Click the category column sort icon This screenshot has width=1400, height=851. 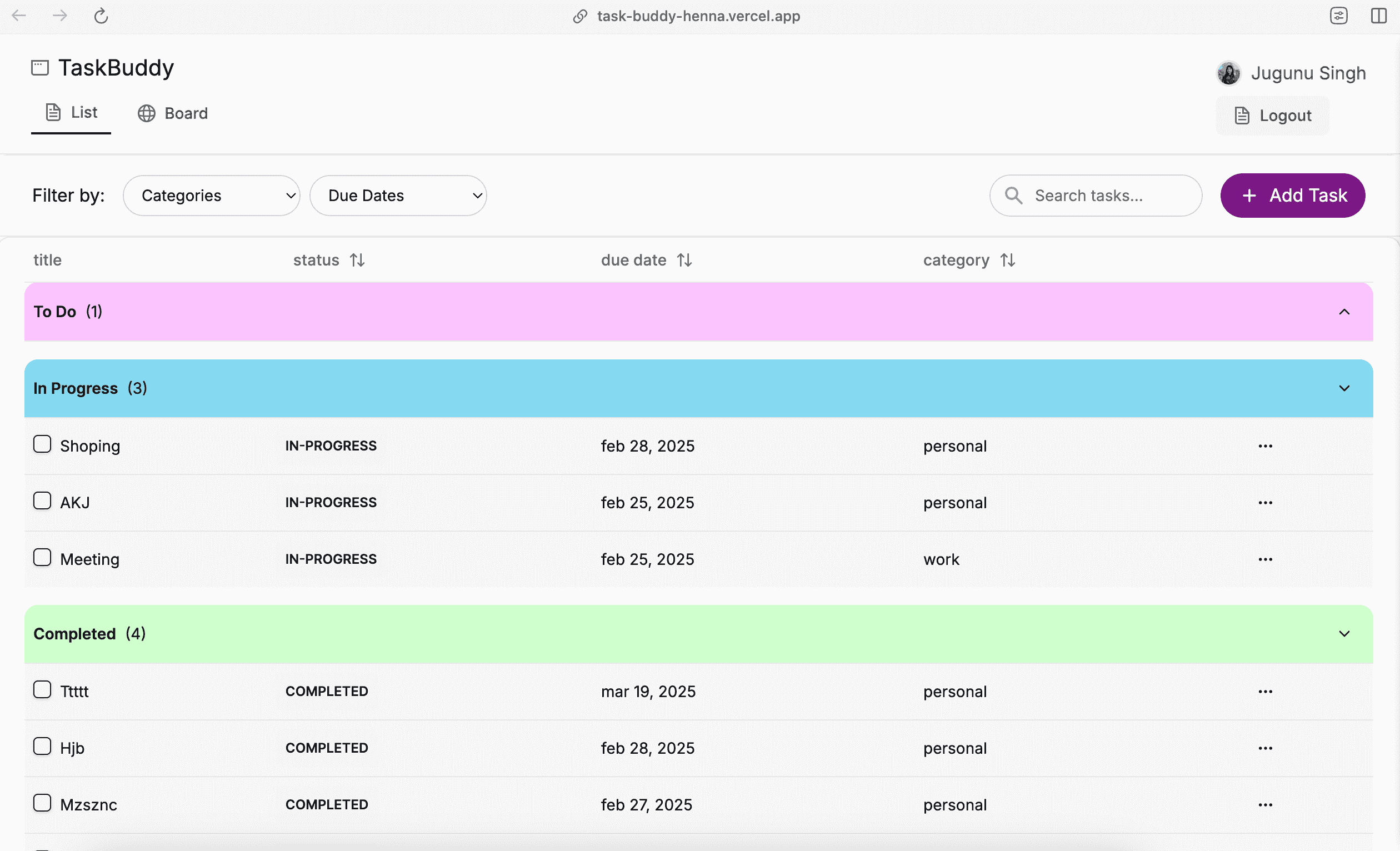pyautogui.click(x=1007, y=260)
